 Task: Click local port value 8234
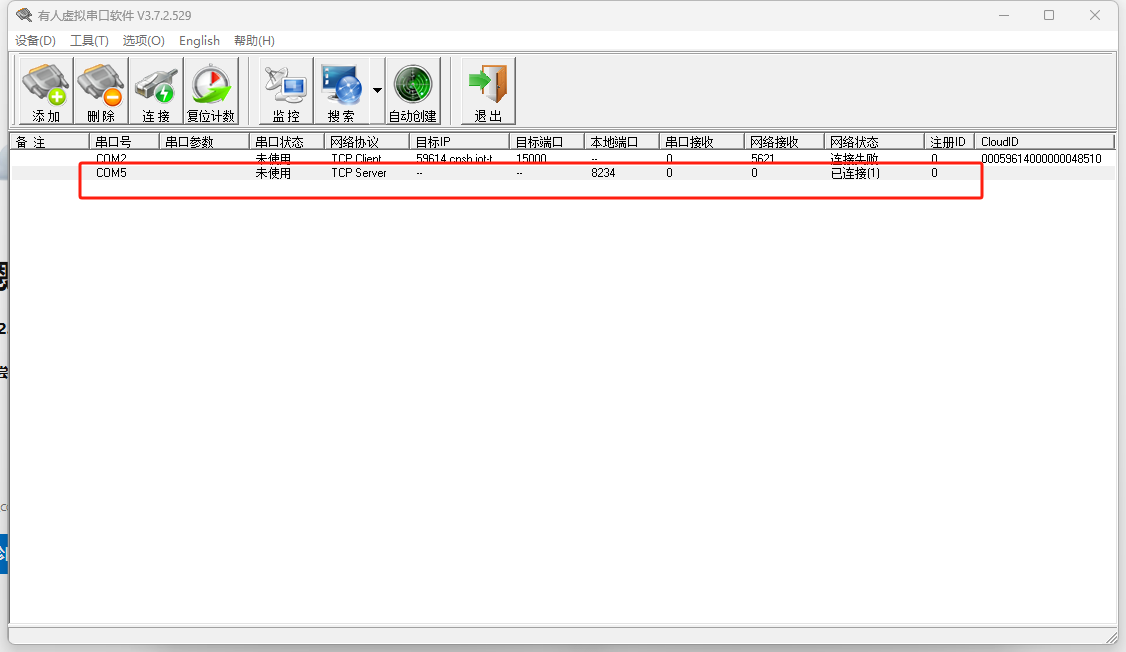(x=603, y=173)
